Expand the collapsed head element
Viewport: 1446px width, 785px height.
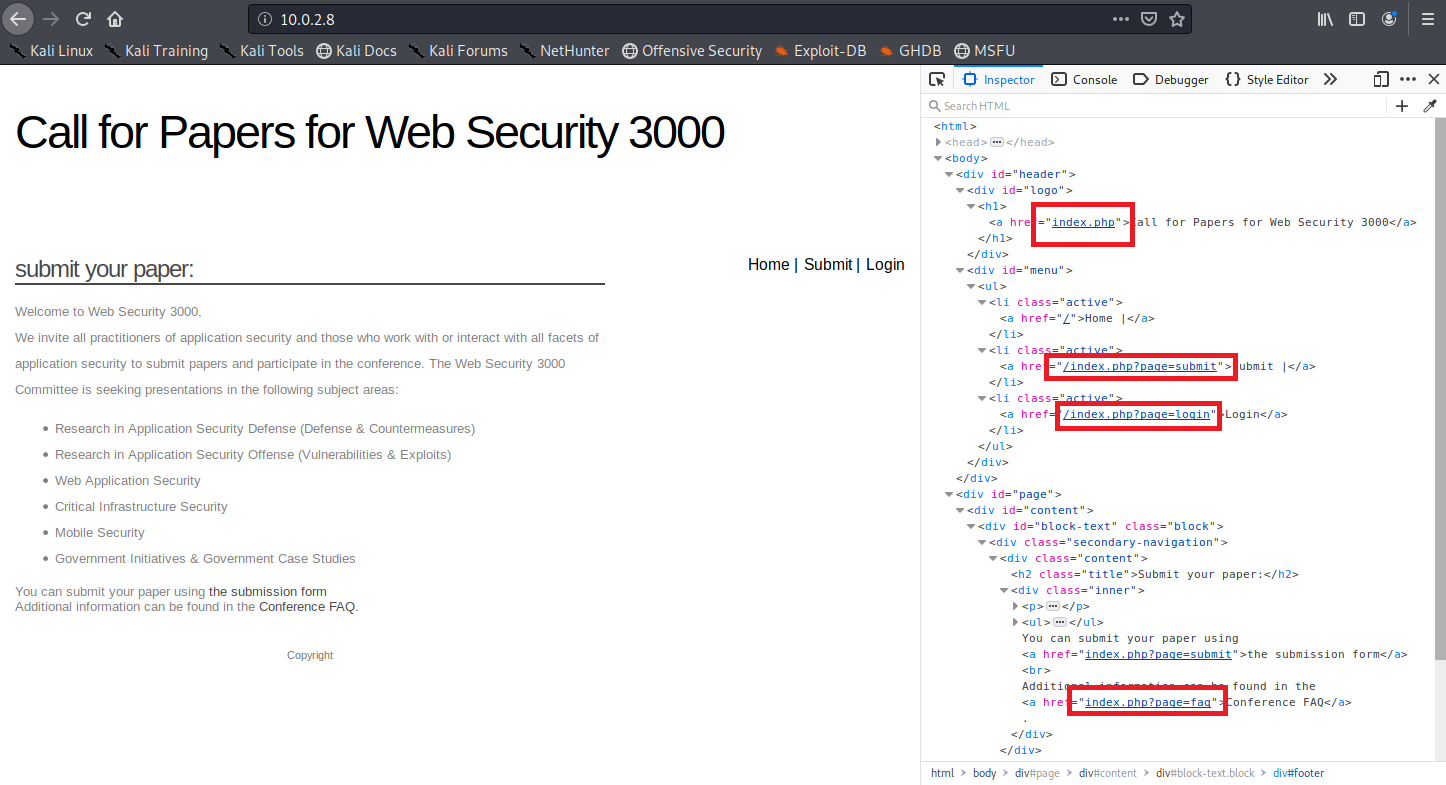tap(938, 143)
